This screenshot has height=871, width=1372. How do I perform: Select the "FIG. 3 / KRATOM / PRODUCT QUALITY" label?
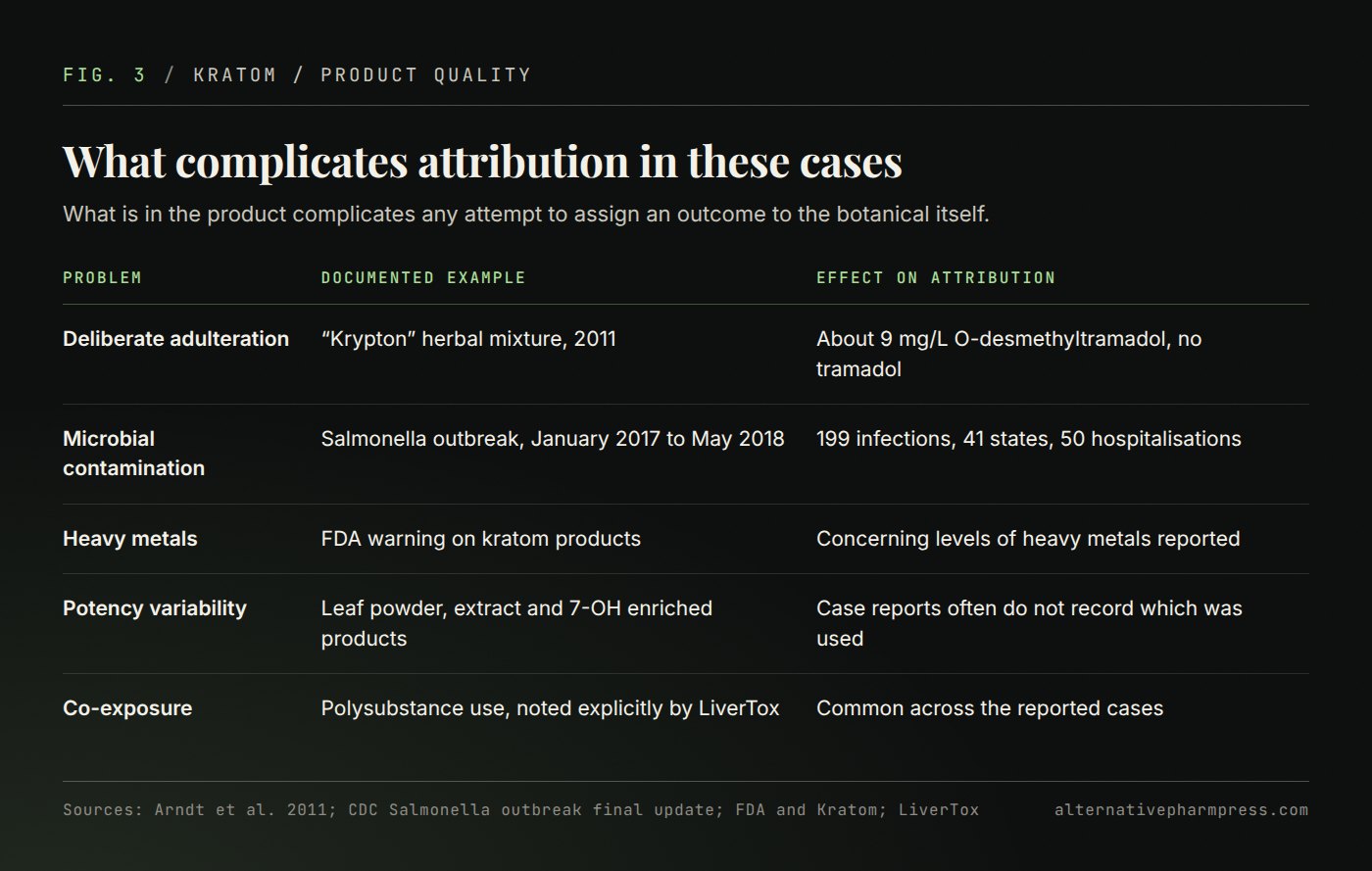297,74
